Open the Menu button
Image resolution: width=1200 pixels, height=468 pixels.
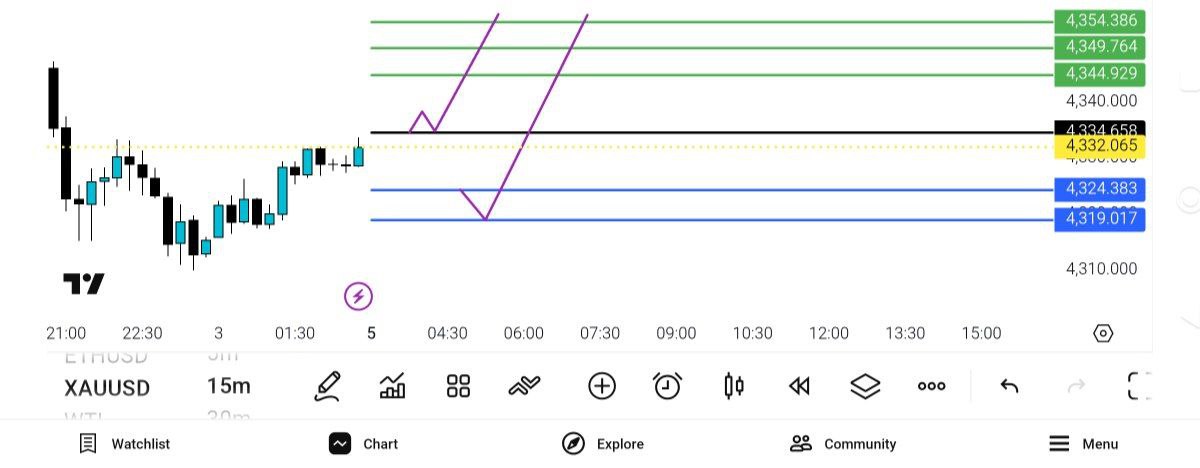tap(1083, 444)
